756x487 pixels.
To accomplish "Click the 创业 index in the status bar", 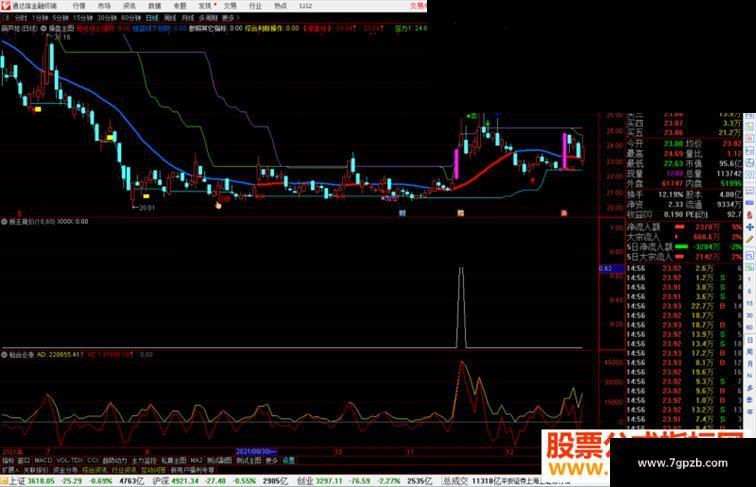I will (x=304, y=481).
